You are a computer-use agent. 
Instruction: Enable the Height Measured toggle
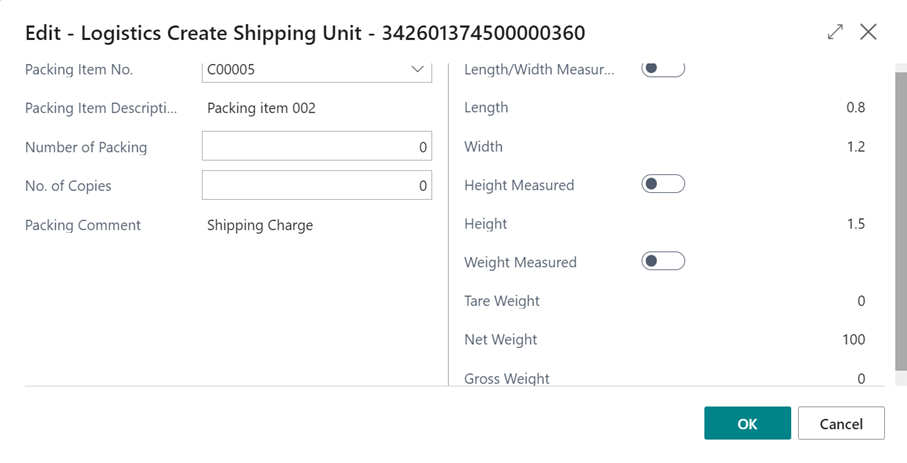click(663, 184)
